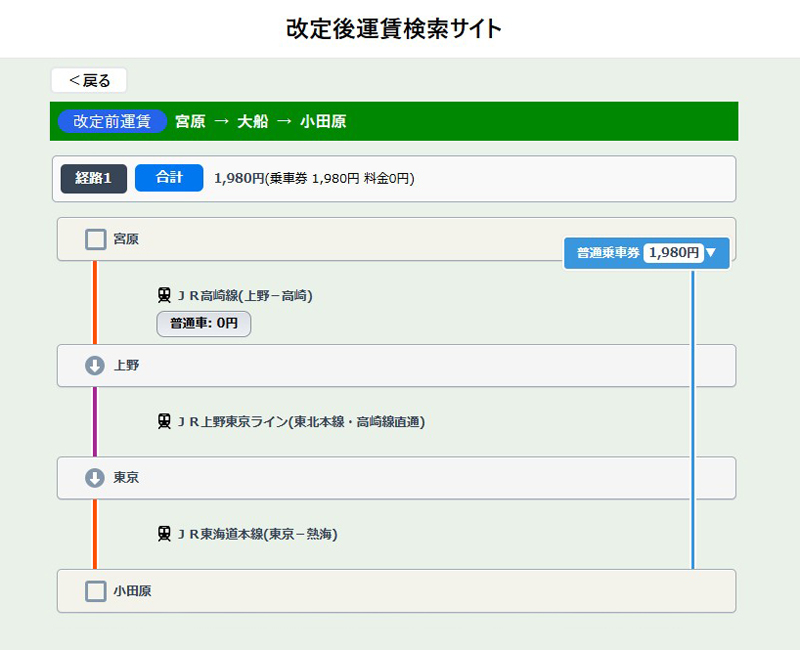Viewport: 800px width, 650px height.
Task: Click the 改定前運賃 blue pill label
Action: point(112,121)
